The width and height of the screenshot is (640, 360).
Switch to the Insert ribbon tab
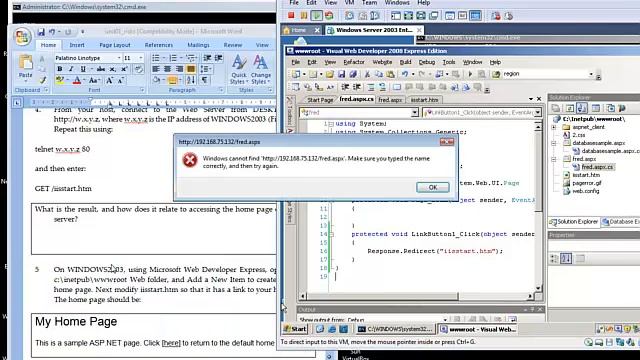pos(77,45)
